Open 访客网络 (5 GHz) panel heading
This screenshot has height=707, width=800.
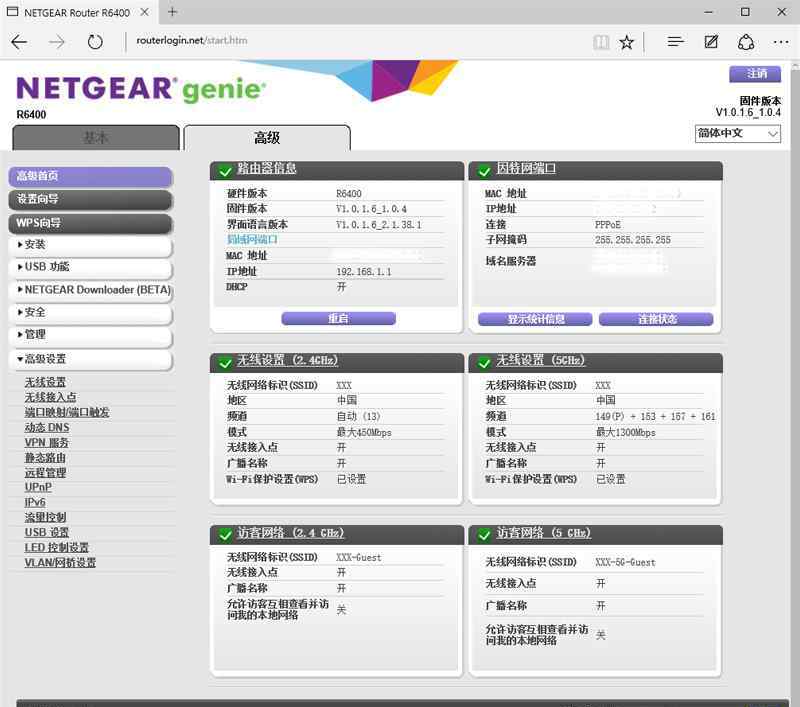click(544, 533)
